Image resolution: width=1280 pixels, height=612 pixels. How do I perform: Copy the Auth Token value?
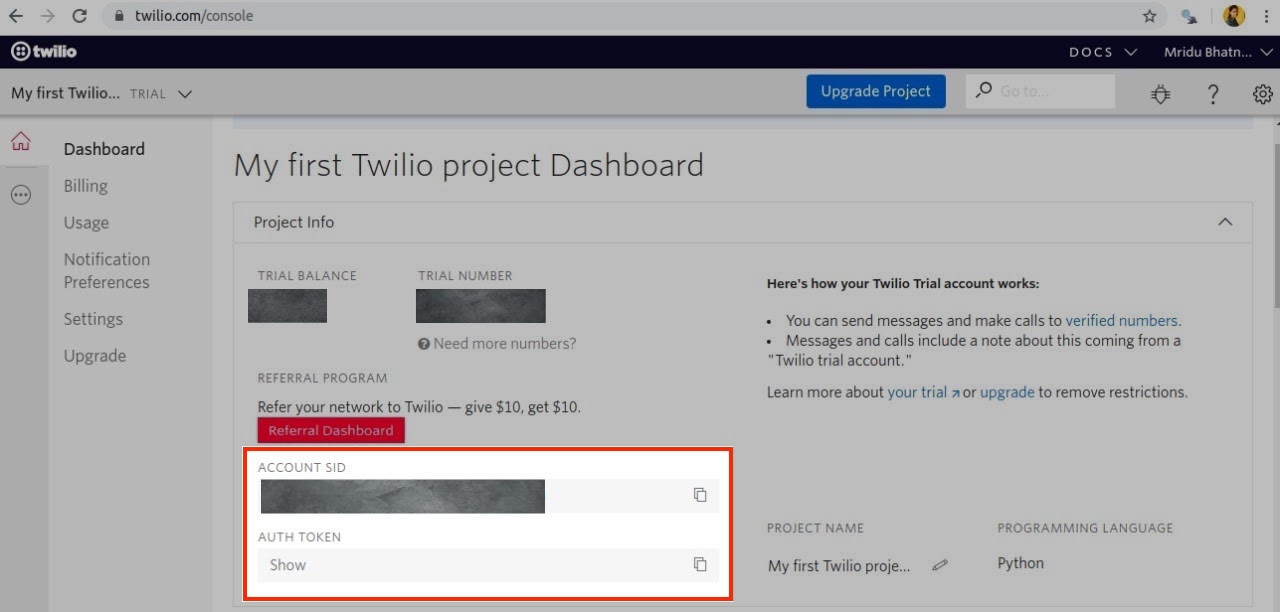[700, 564]
